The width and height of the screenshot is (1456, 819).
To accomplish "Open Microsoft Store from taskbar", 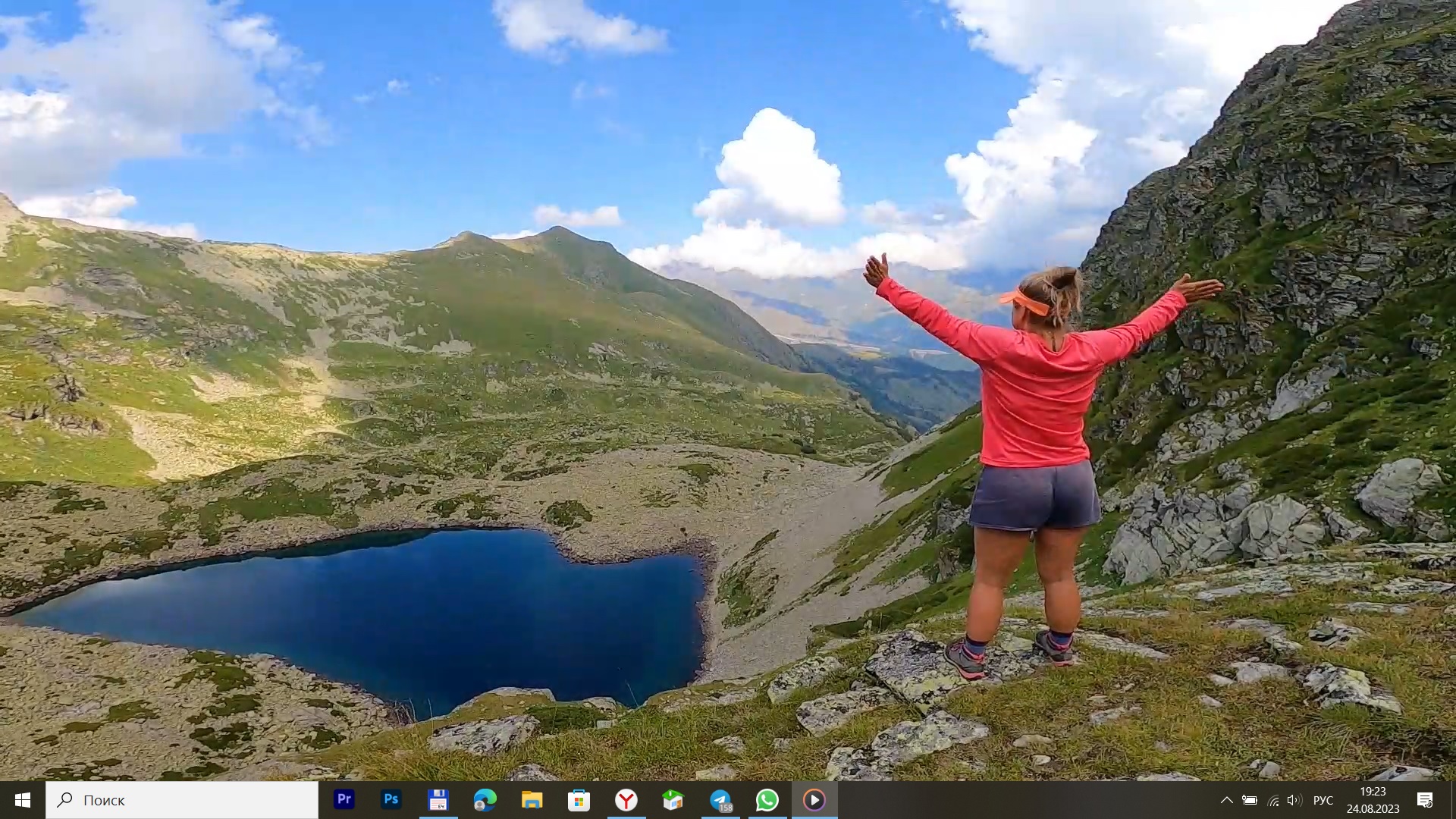I will click(579, 800).
